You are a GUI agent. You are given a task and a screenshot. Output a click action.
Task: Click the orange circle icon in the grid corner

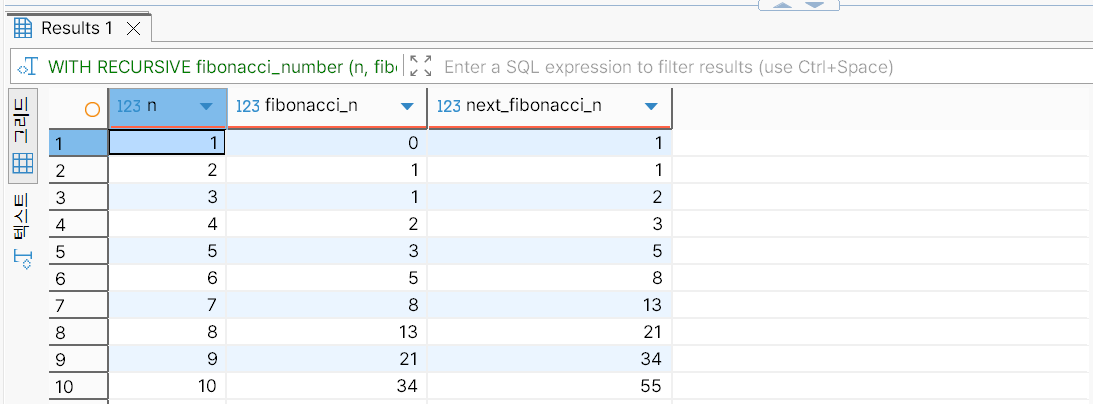(93, 108)
